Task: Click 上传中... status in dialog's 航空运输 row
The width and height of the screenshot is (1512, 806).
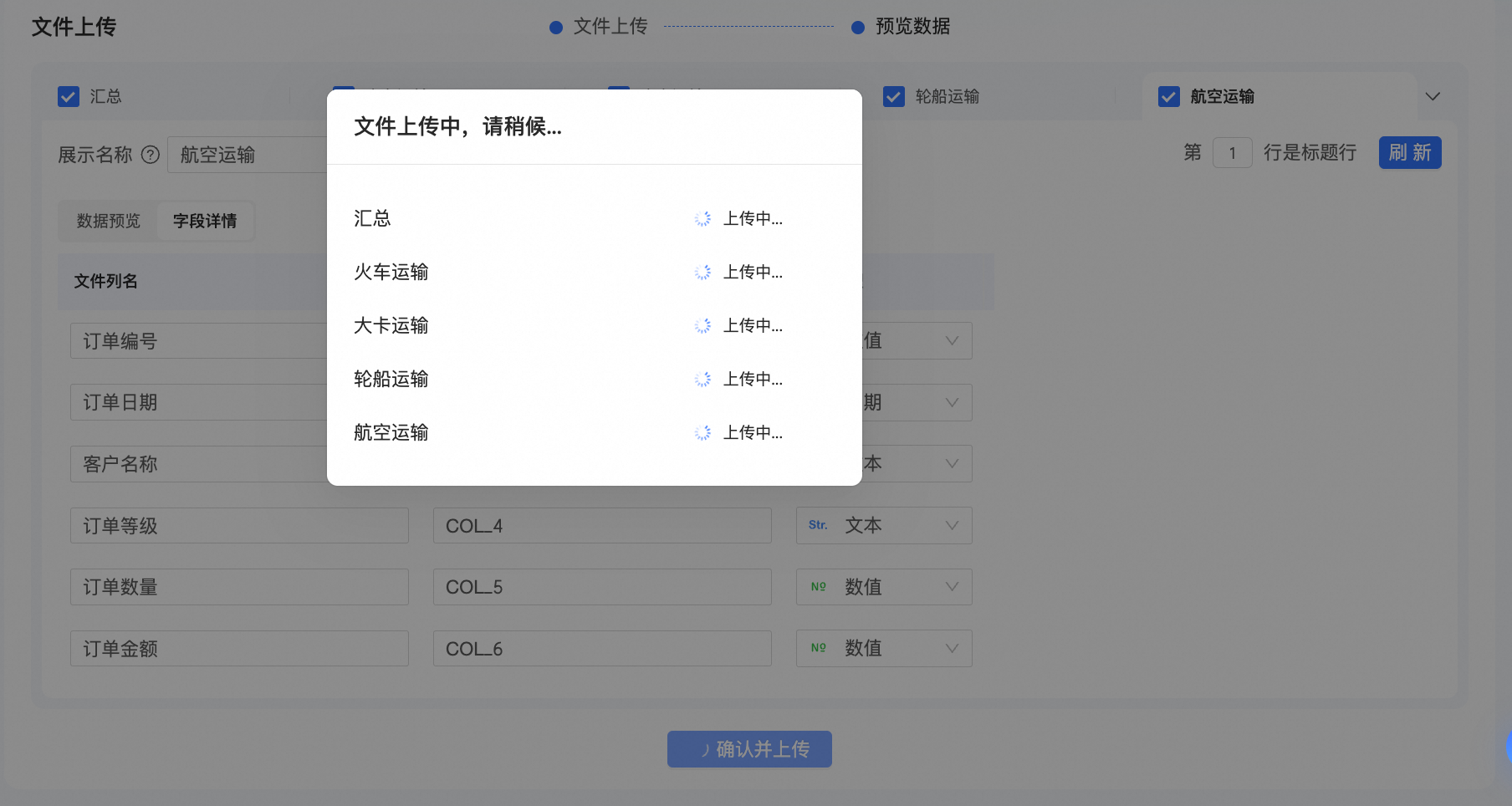Action: point(753,433)
